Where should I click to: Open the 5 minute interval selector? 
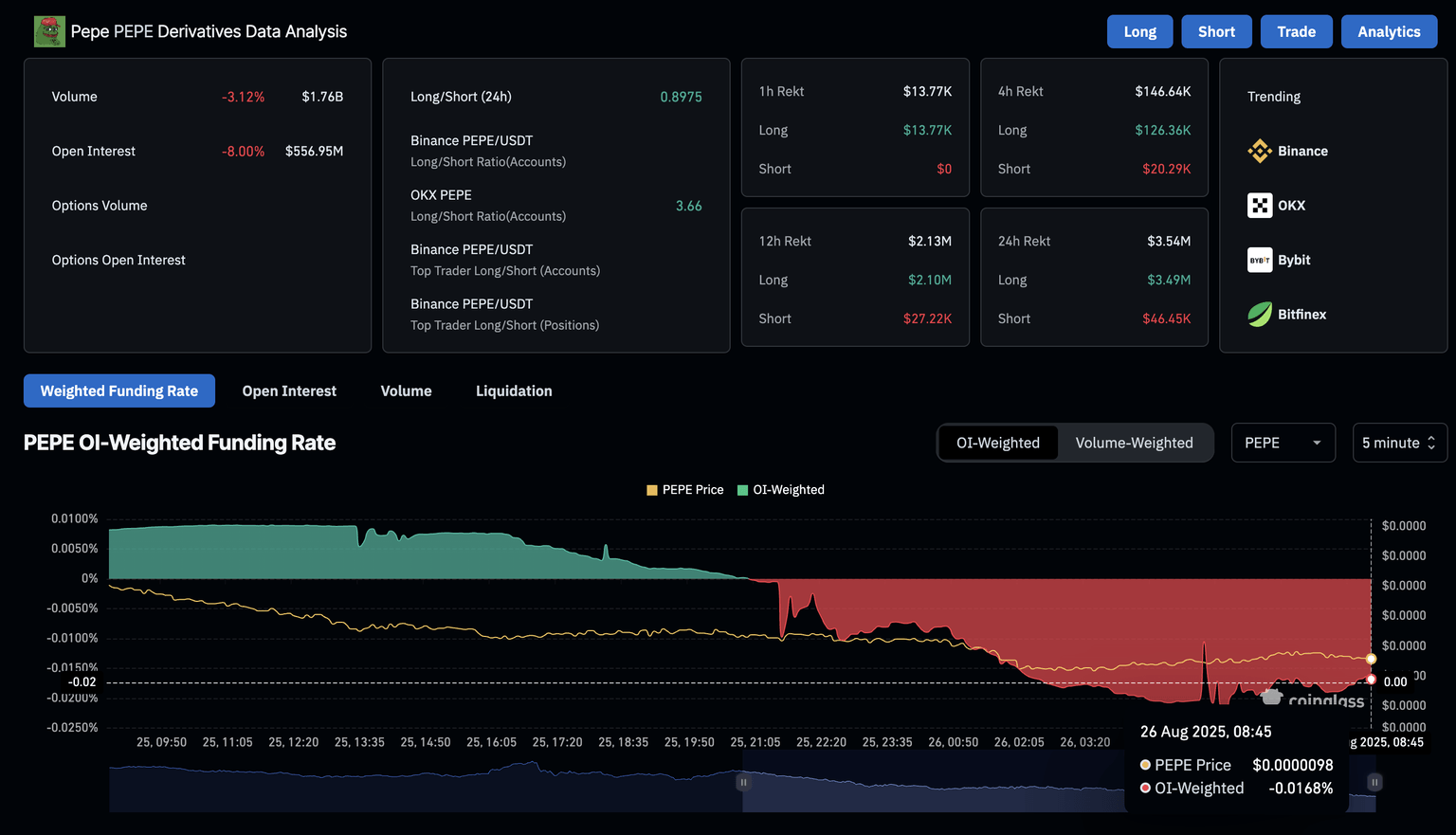tap(1399, 443)
